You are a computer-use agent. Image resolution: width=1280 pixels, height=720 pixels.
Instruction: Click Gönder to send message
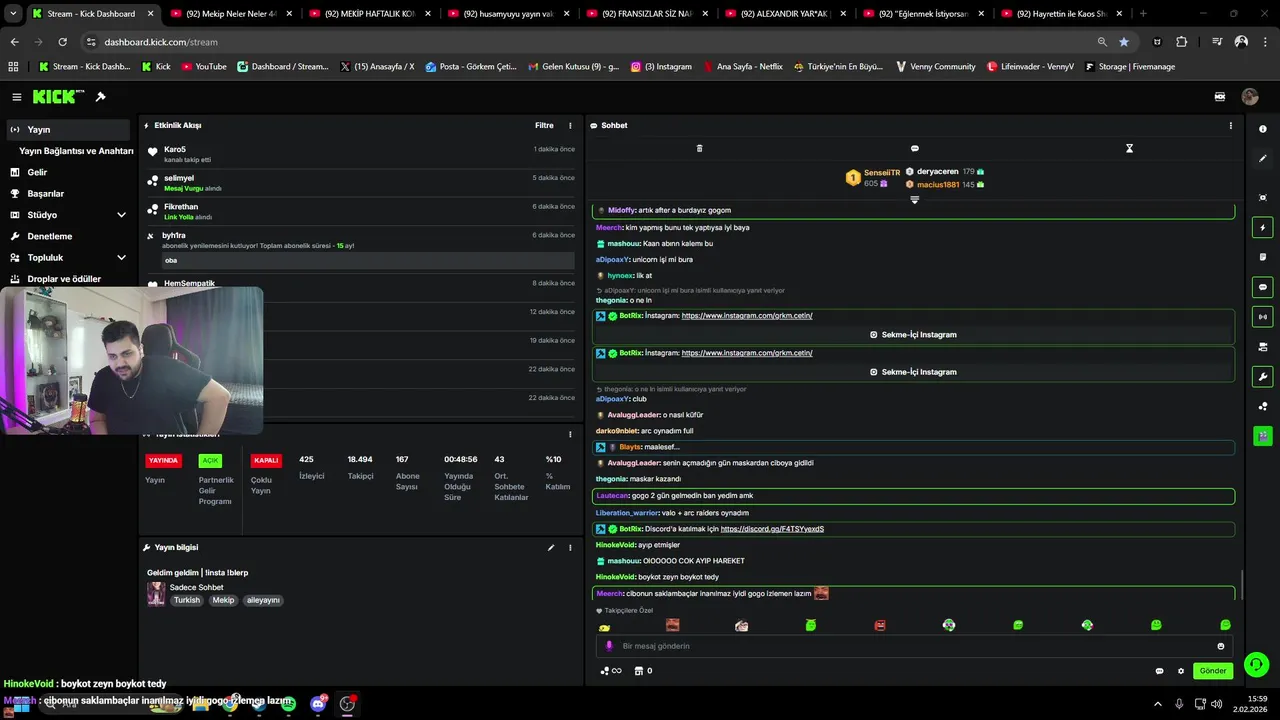[1213, 671]
